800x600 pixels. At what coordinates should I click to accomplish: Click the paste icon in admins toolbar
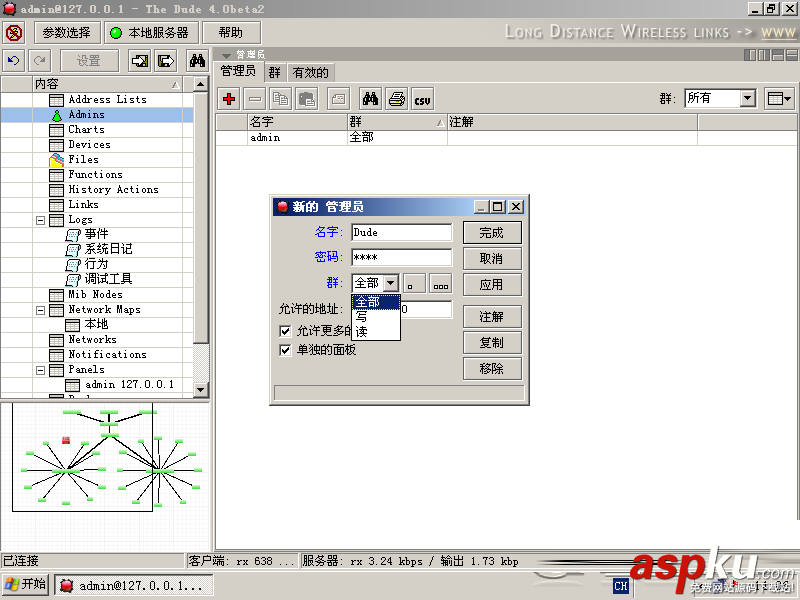coord(307,99)
